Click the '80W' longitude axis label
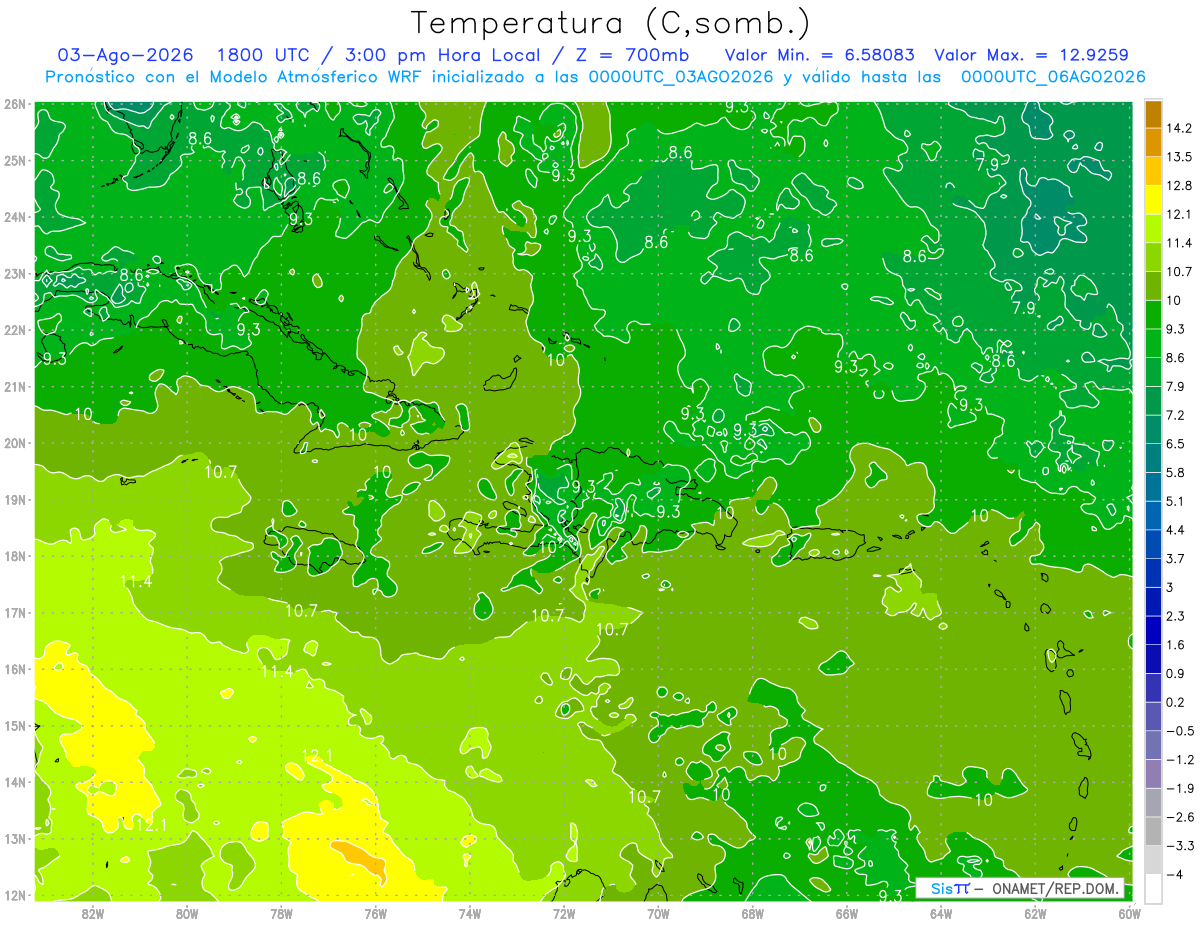The height and width of the screenshot is (927, 1200). click(x=187, y=913)
